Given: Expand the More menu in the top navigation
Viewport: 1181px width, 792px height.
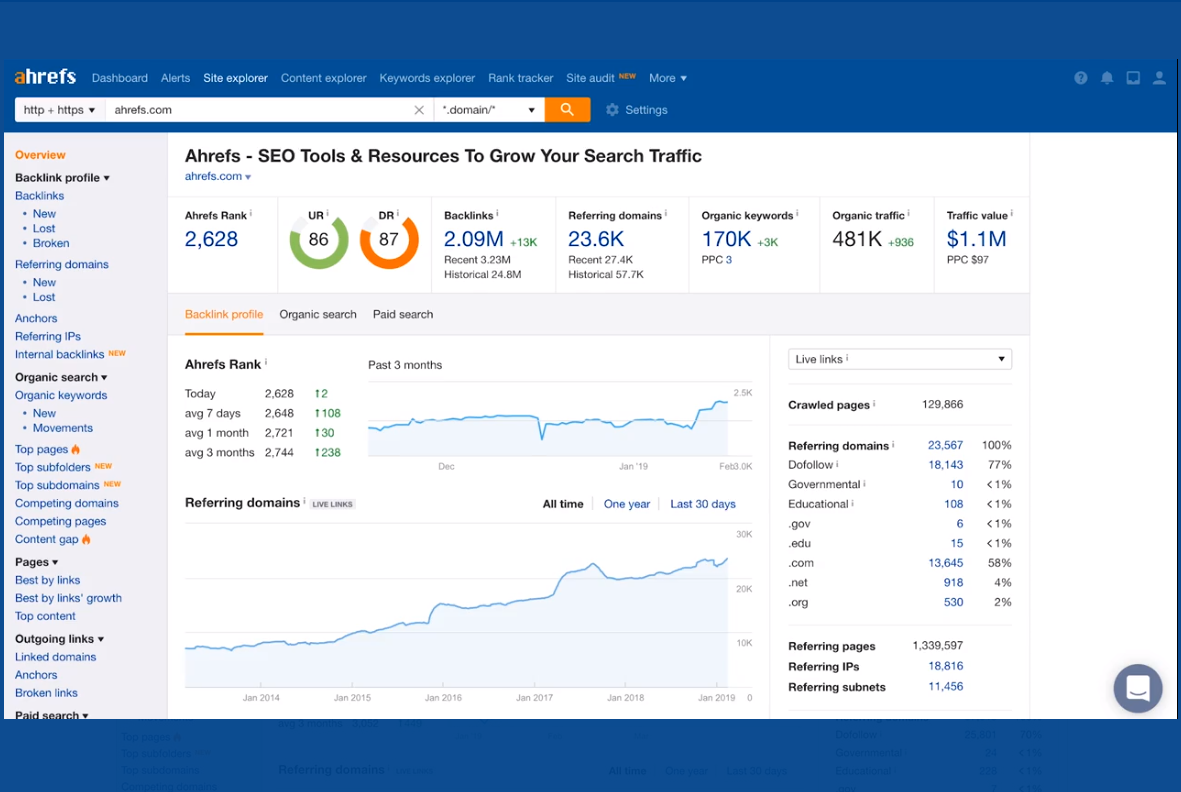Looking at the screenshot, I should [667, 78].
